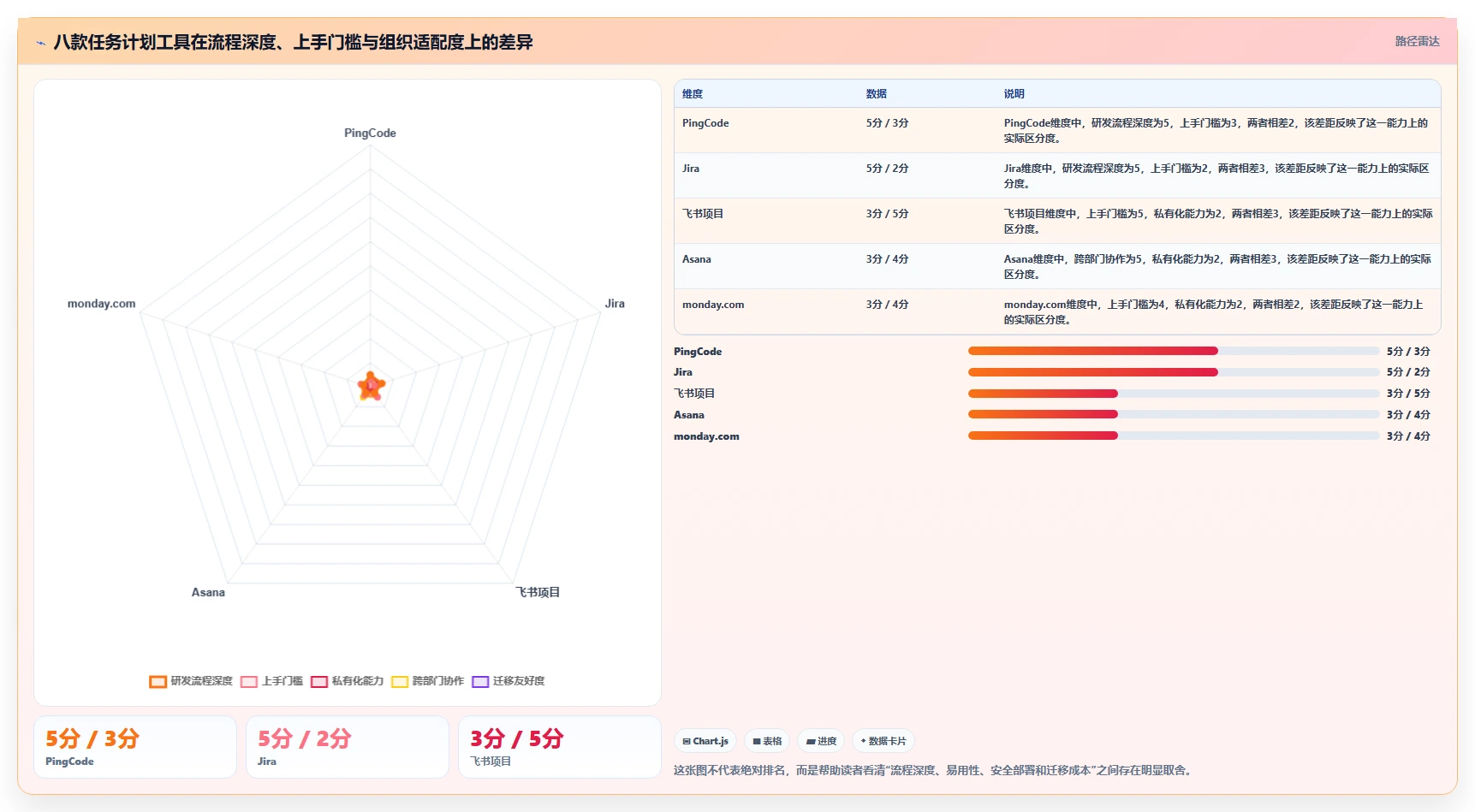The width and height of the screenshot is (1475, 812).
Task: Click the 5分 / 2分 table data cell
Action: (x=887, y=169)
